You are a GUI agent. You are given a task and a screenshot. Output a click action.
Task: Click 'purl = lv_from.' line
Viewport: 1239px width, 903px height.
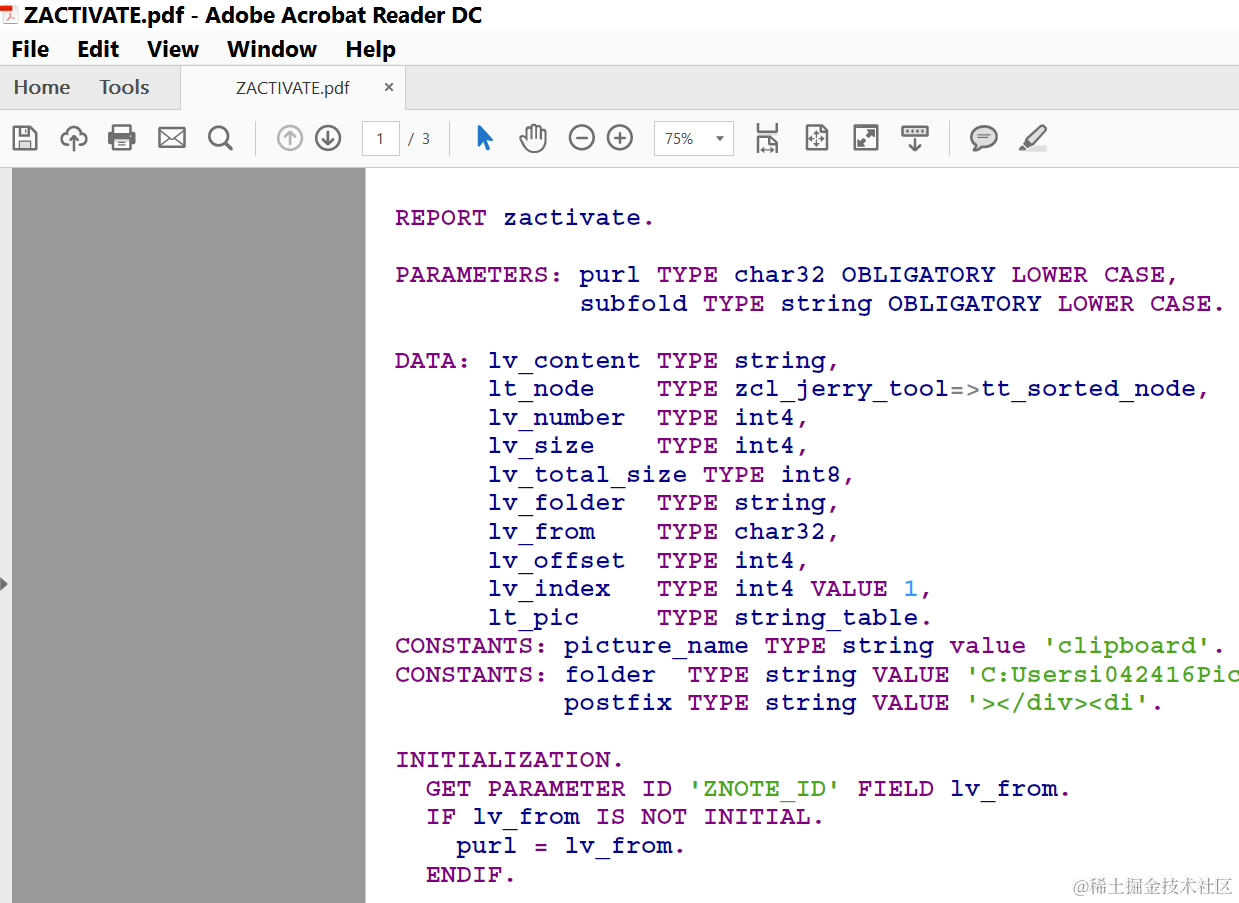[571, 846]
